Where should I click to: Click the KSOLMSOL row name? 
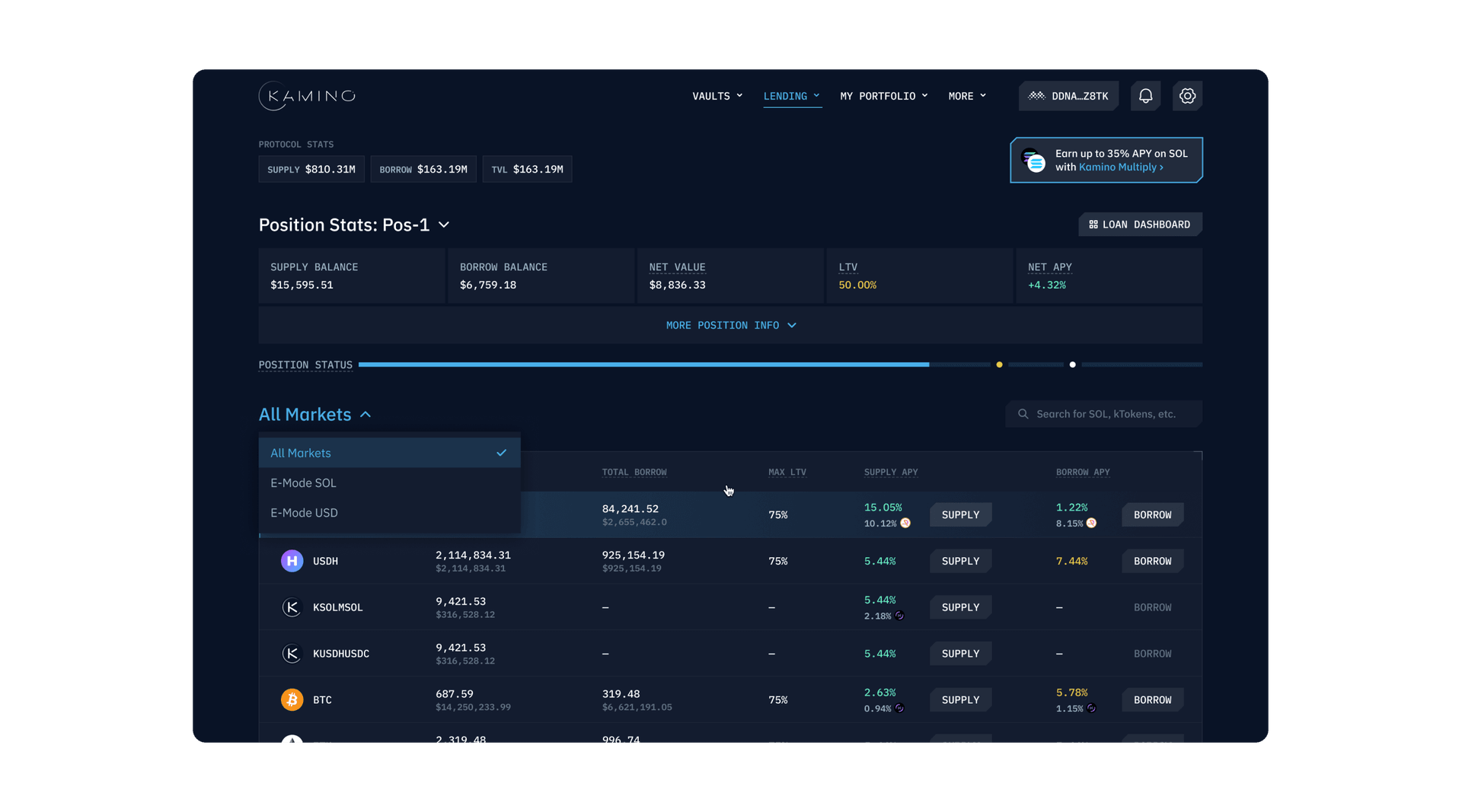point(337,607)
